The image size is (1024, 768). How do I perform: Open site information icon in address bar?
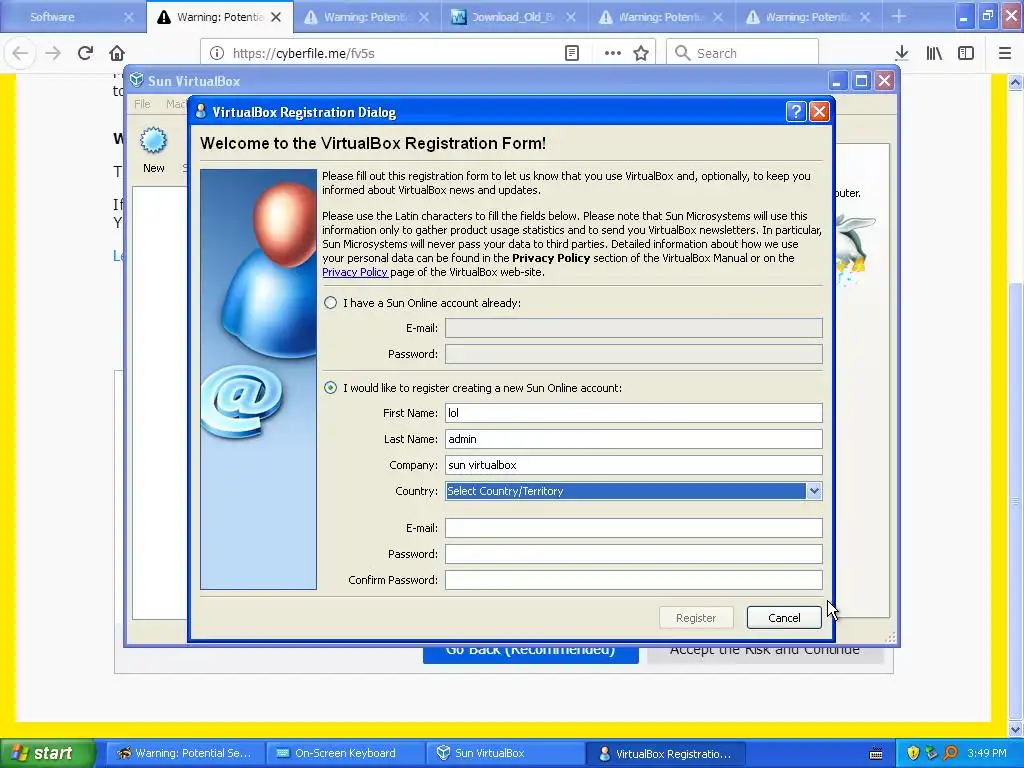tap(217, 53)
